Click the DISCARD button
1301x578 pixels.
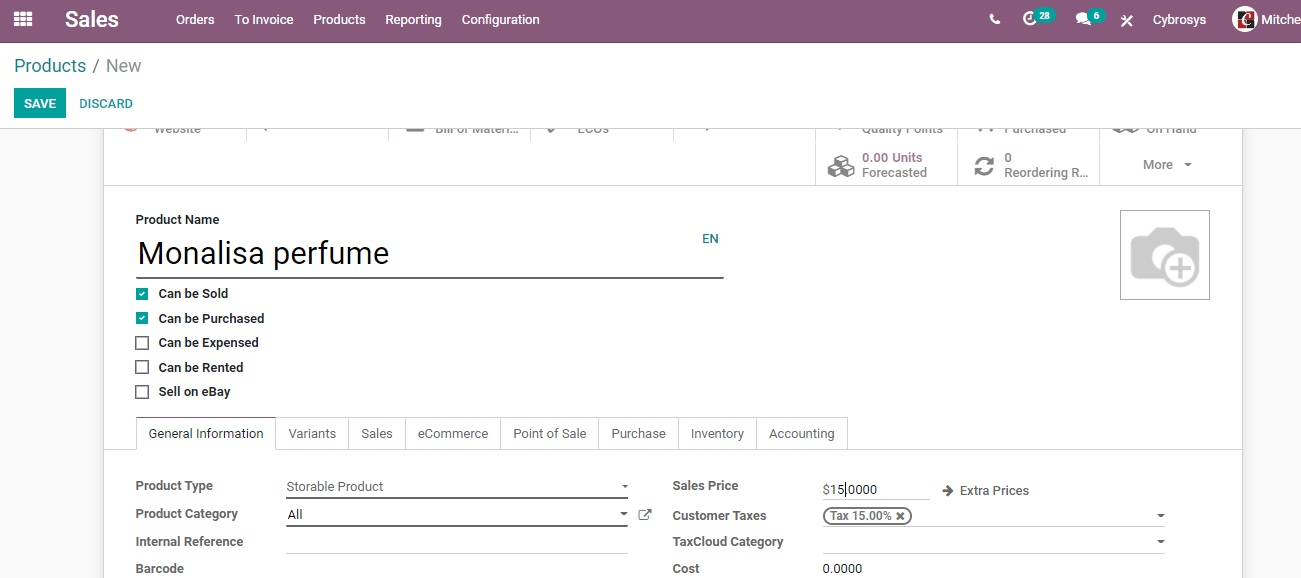coord(106,103)
